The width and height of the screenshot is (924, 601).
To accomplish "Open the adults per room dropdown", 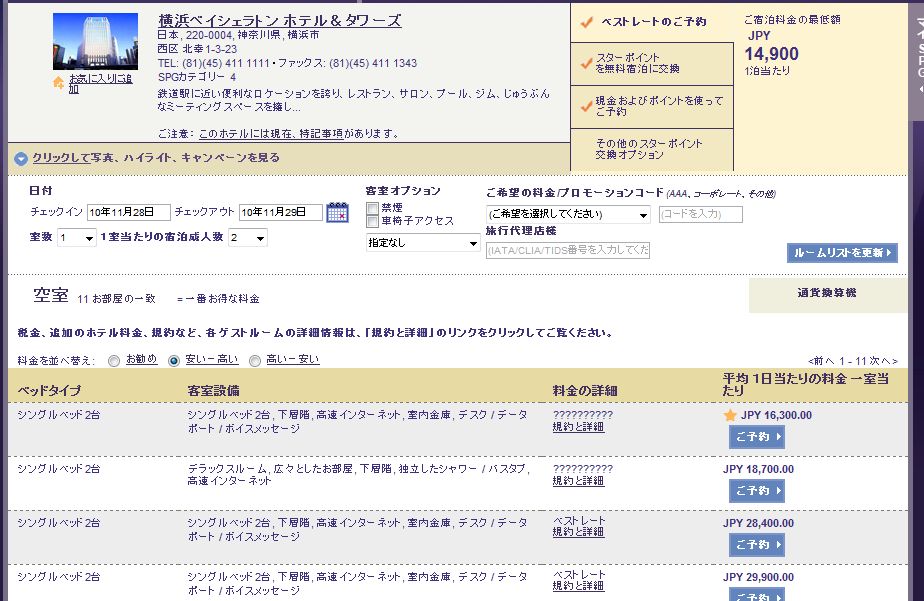I will (248, 238).
